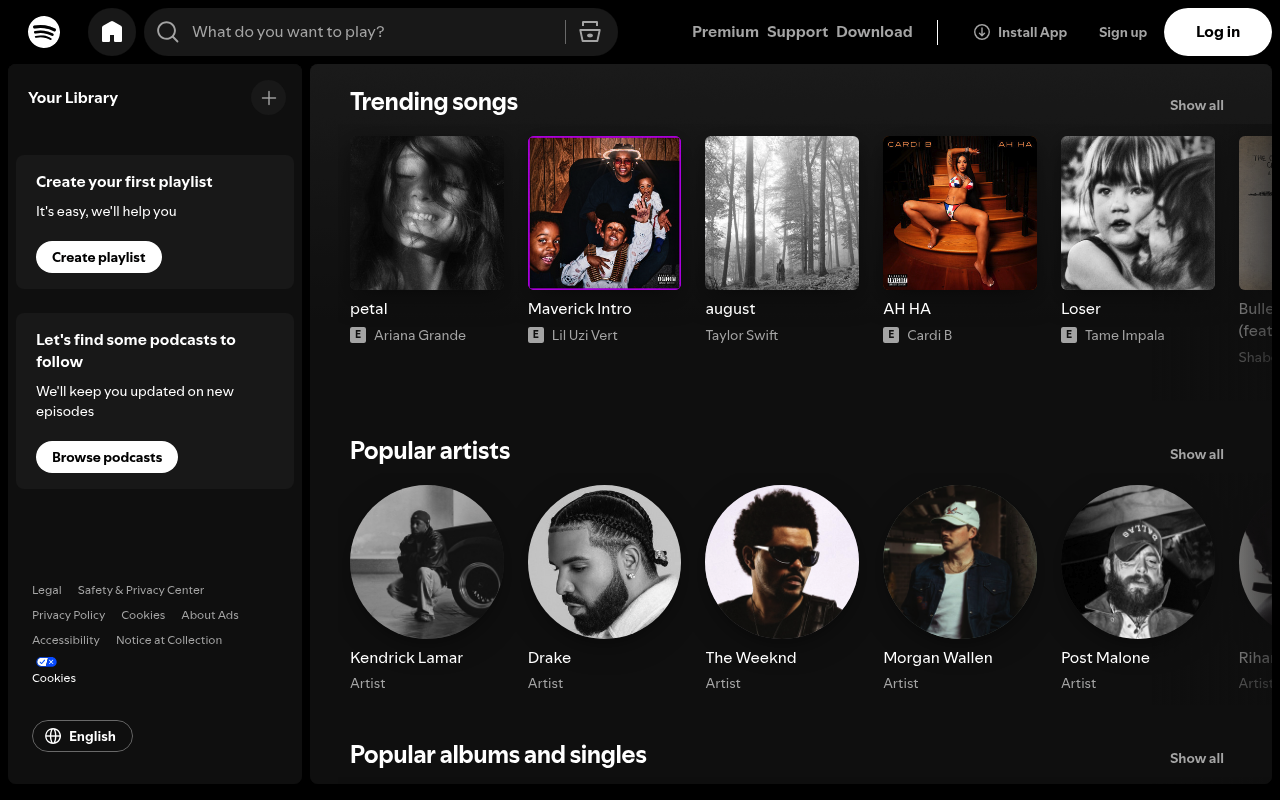Click the Spotify logo icon
Image resolution: width=1280 pixels, height=800 pixels.
(44, 32)
